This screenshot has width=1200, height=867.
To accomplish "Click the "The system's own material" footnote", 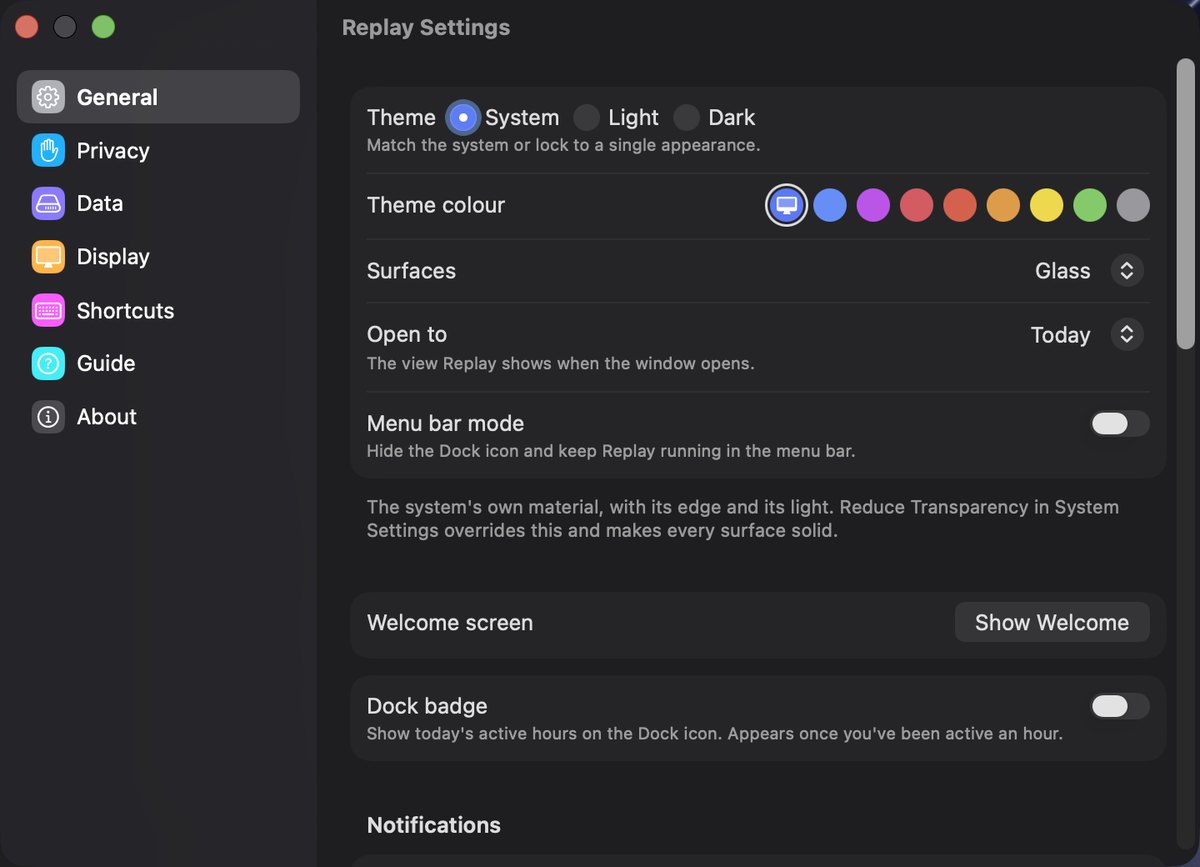I will tap(743, 519).
